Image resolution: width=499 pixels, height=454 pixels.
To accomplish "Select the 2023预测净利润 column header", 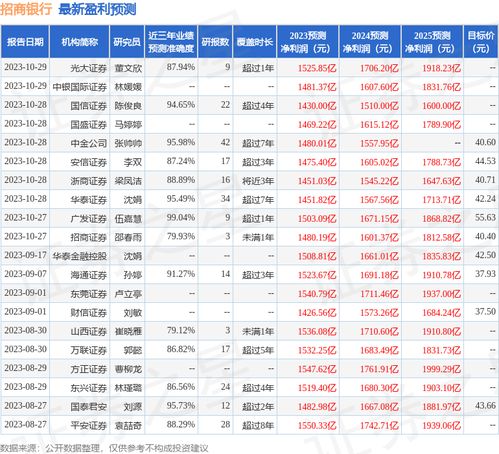I will click(308, 42).
